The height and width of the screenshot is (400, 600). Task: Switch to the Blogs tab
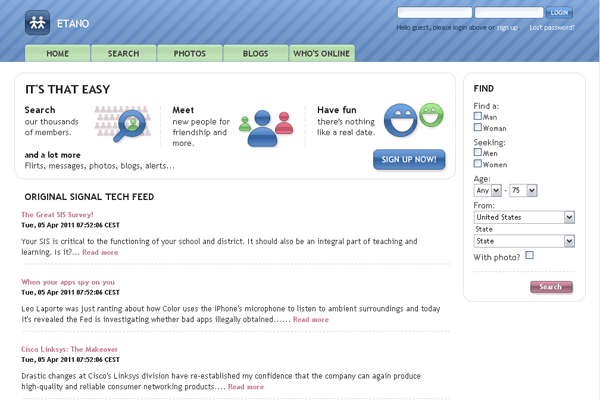pos(255,53)
